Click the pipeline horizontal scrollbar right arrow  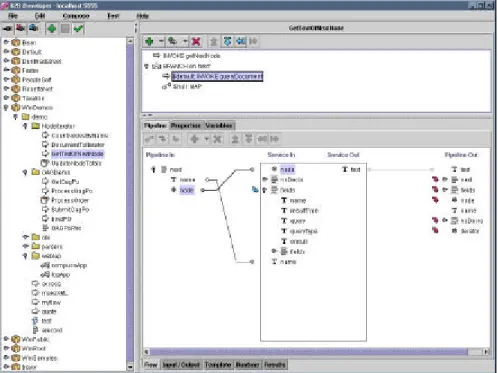click(486, 352)
